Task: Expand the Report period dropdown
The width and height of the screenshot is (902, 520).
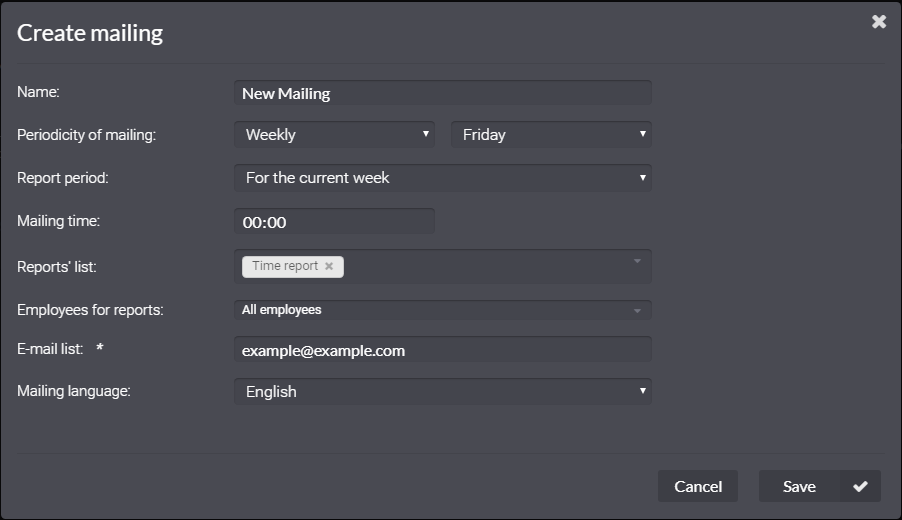Action: point(442,178)
